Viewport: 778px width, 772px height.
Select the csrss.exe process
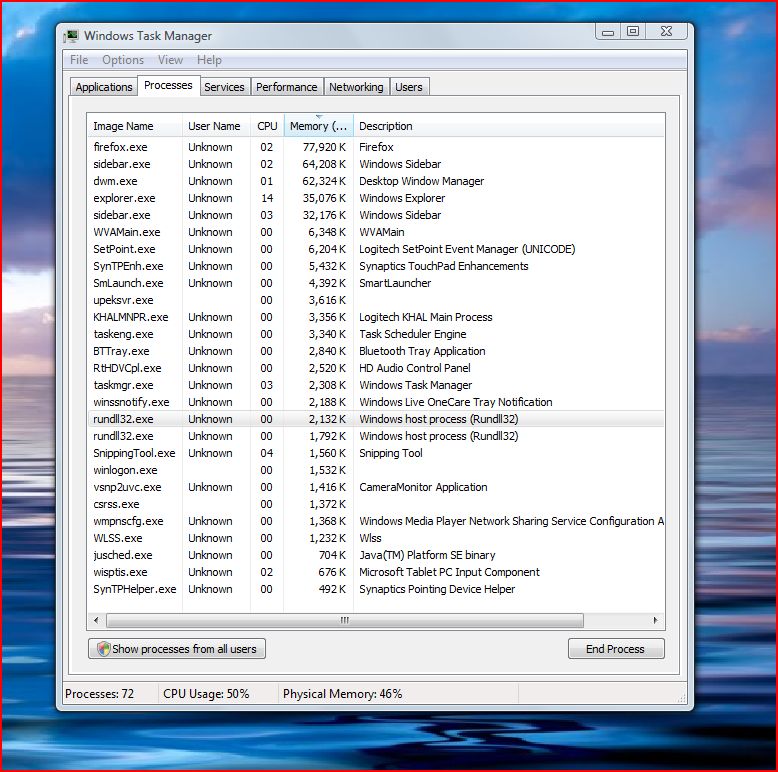[376, 504]
